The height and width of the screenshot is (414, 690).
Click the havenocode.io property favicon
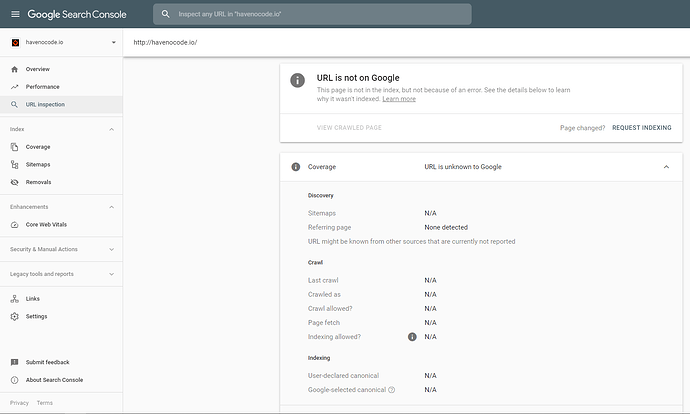coord(15,42)
